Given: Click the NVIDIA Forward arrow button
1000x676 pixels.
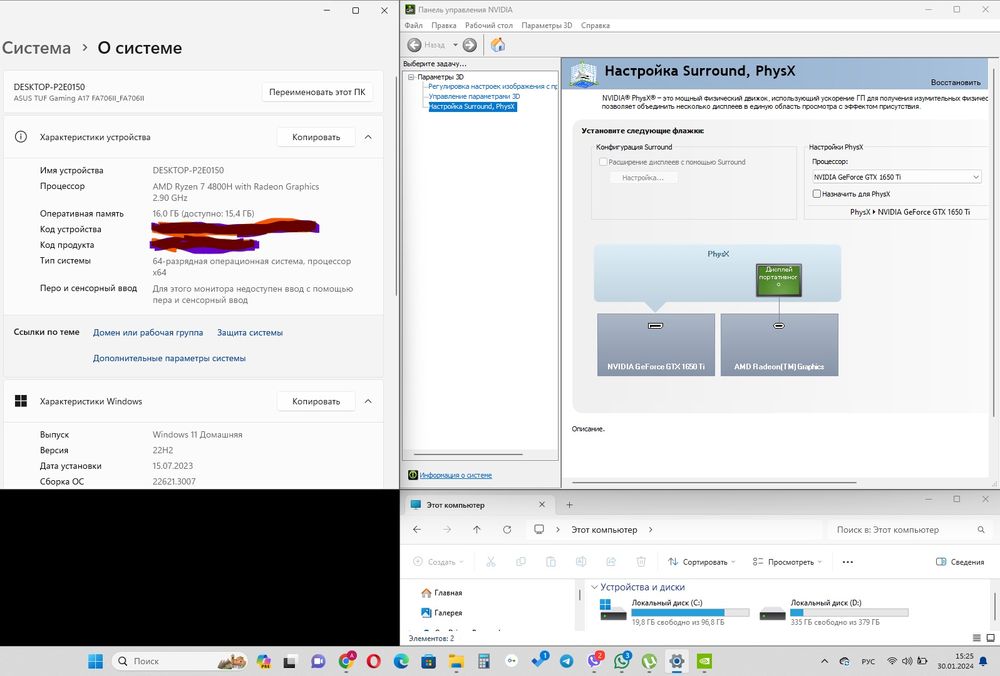Looking at the screenshot, I should point(470,45).
